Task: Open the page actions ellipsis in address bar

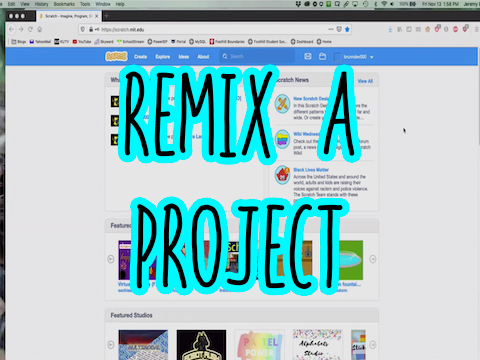Action: click(331, 29)
